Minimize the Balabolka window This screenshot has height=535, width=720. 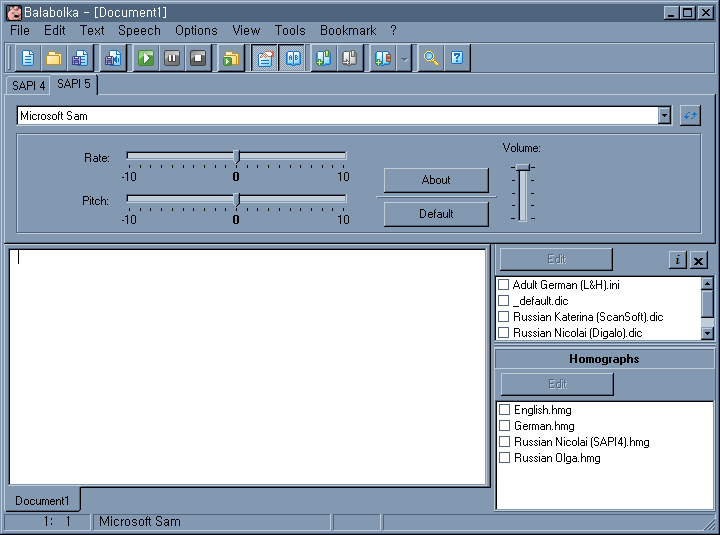[671, 12]
